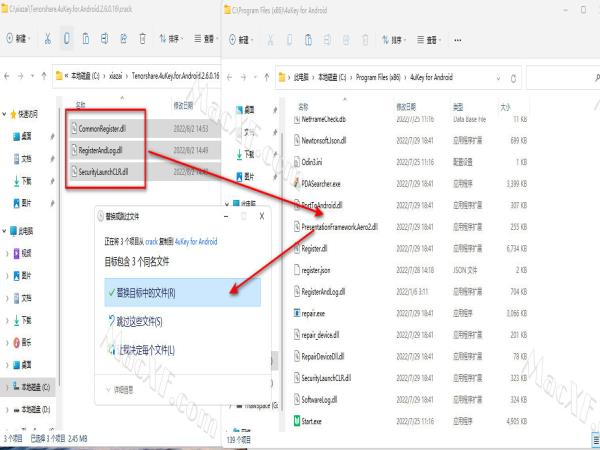The height and width of the screenshot is (450, 600).
Task: Sort by Date modified column in right window
Action: (x=406, y=107)
